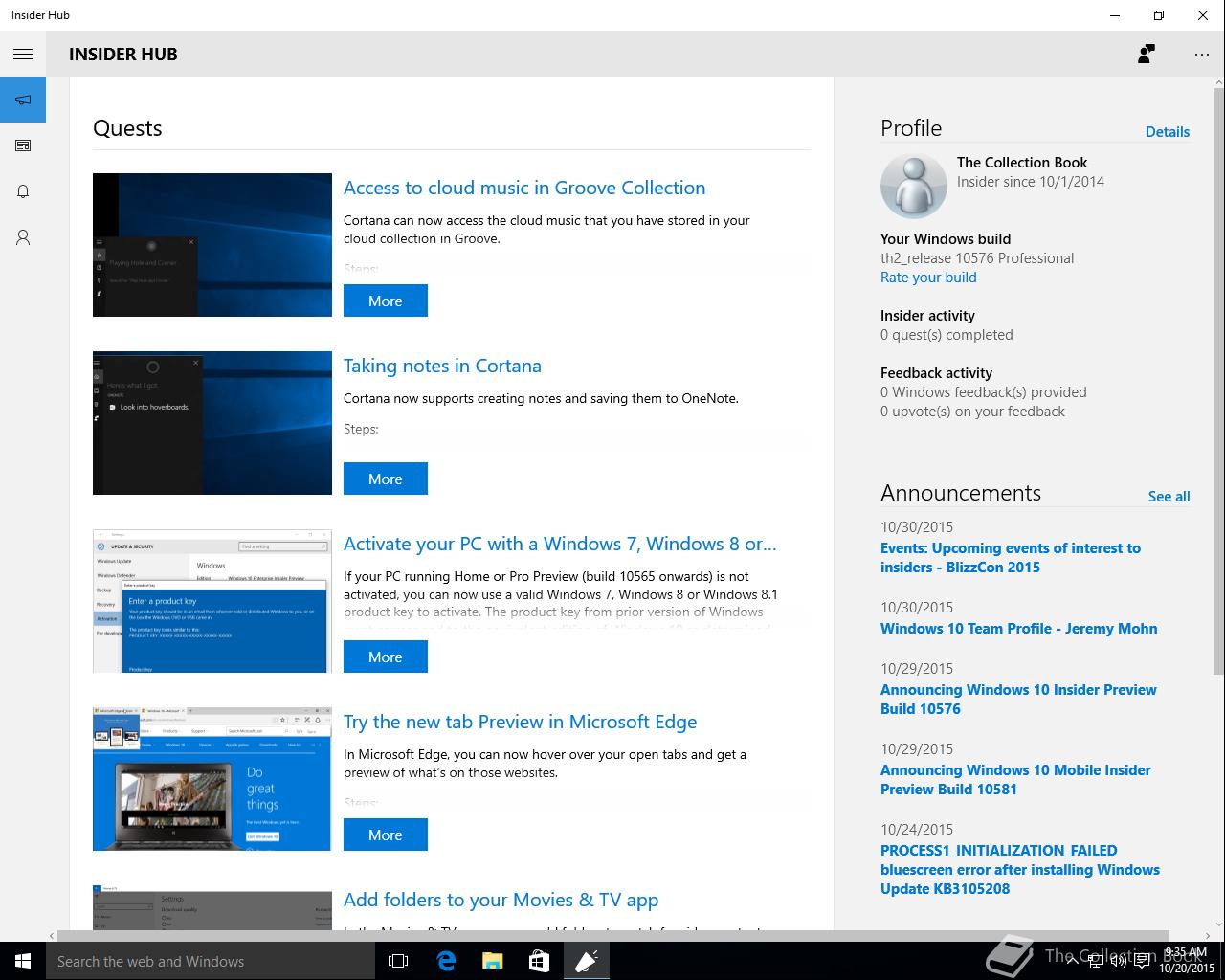
Task: Open Try the new tab Preview quest
Action: (x=520, y=722)
